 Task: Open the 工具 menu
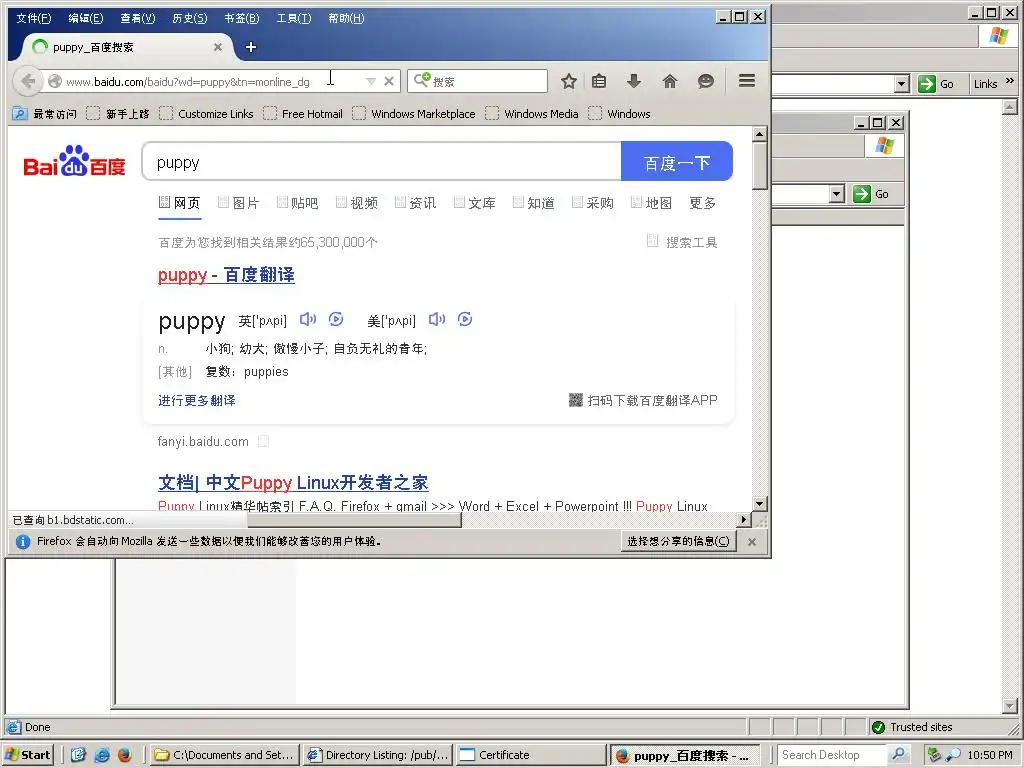tap(294, 18)
